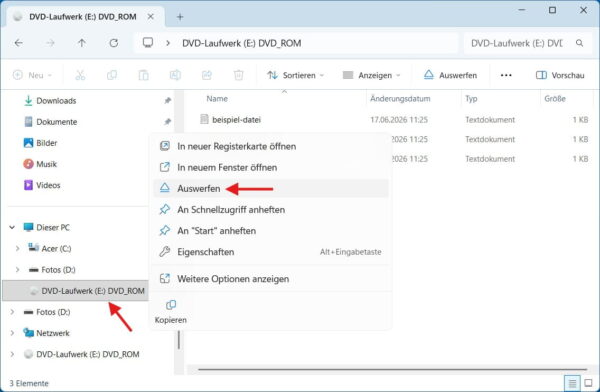Open Dokumente in the sidebar

tap(57, 122)
